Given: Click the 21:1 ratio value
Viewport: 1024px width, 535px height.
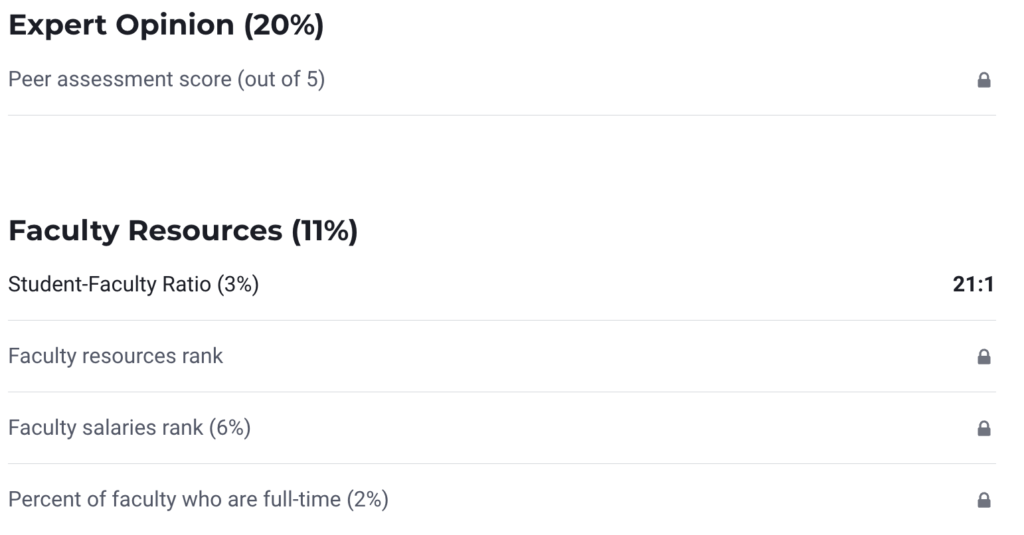Looking at the screenshot, I should (973, 285).
